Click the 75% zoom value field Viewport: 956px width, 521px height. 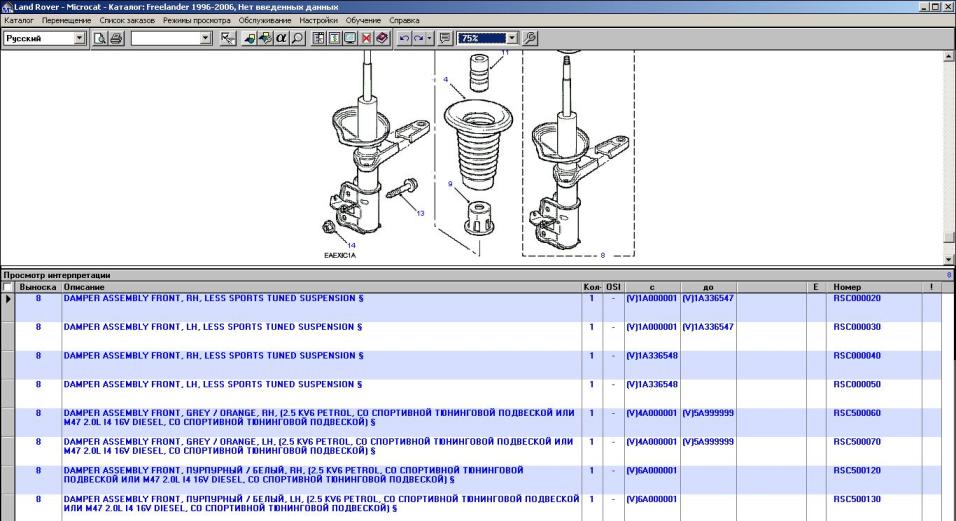pyautogui.click(x=482, y=38)
